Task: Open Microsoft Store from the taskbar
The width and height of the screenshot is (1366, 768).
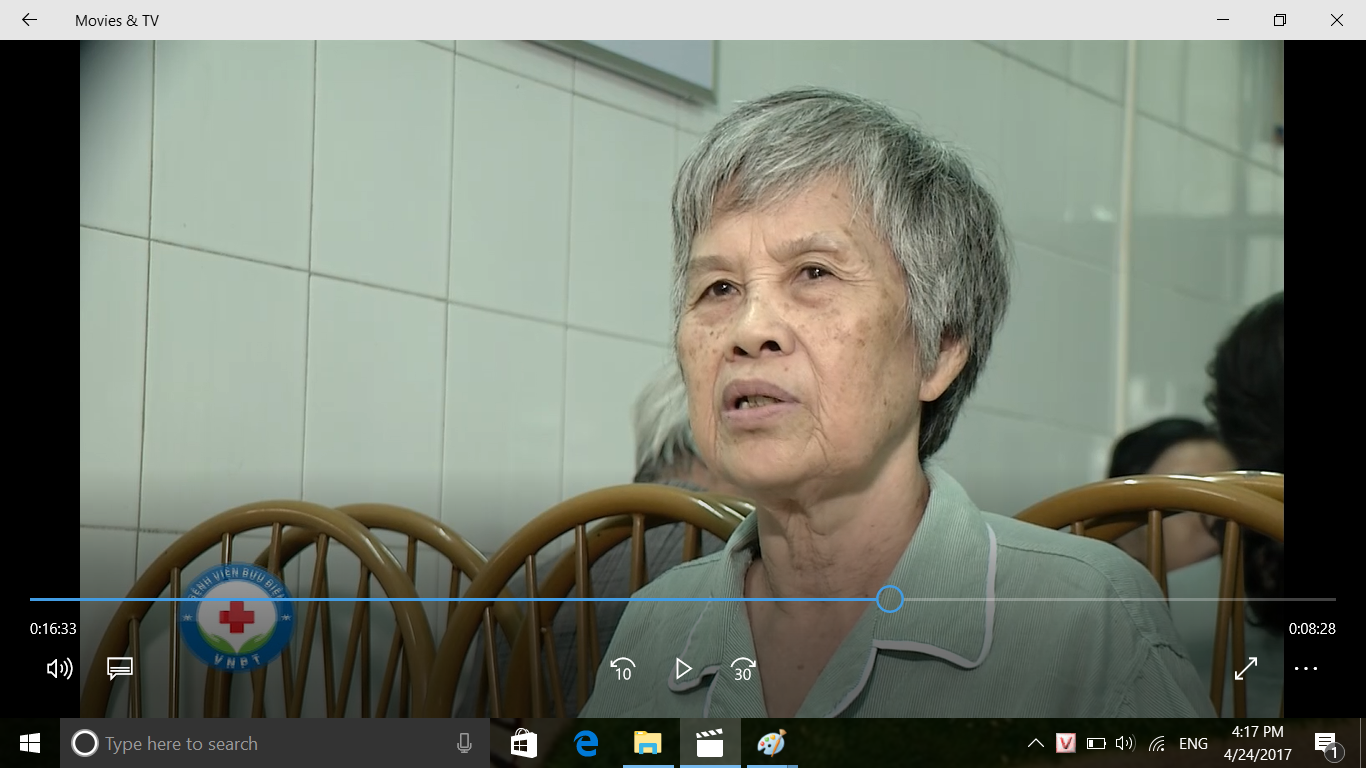Action: click(x=524, y=743)
